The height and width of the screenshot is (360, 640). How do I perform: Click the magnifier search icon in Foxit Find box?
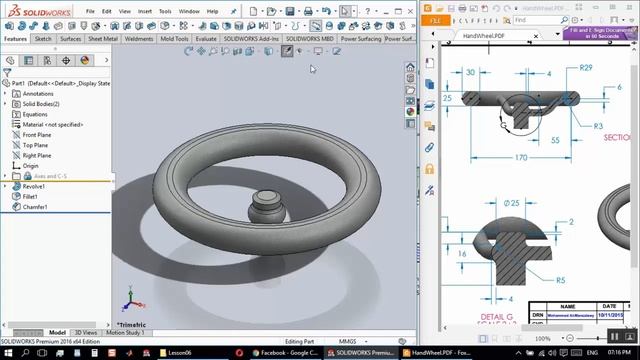coord(564,20)
